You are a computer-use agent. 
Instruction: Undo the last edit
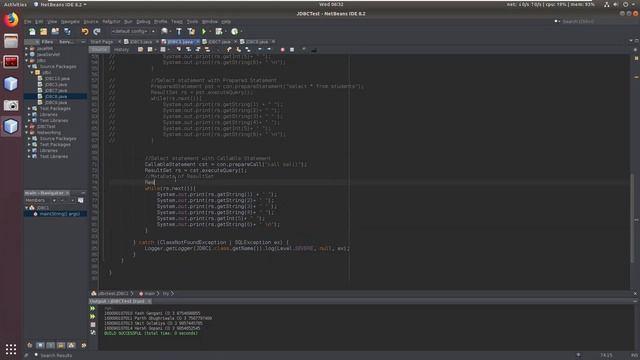tap(85, 31)
